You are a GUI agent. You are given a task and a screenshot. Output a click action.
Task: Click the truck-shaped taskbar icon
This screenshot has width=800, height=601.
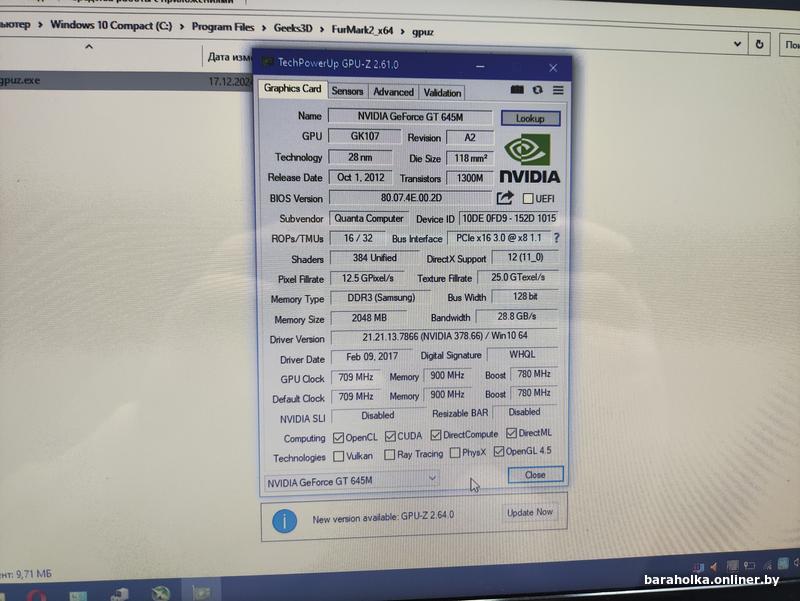point(119,594)
